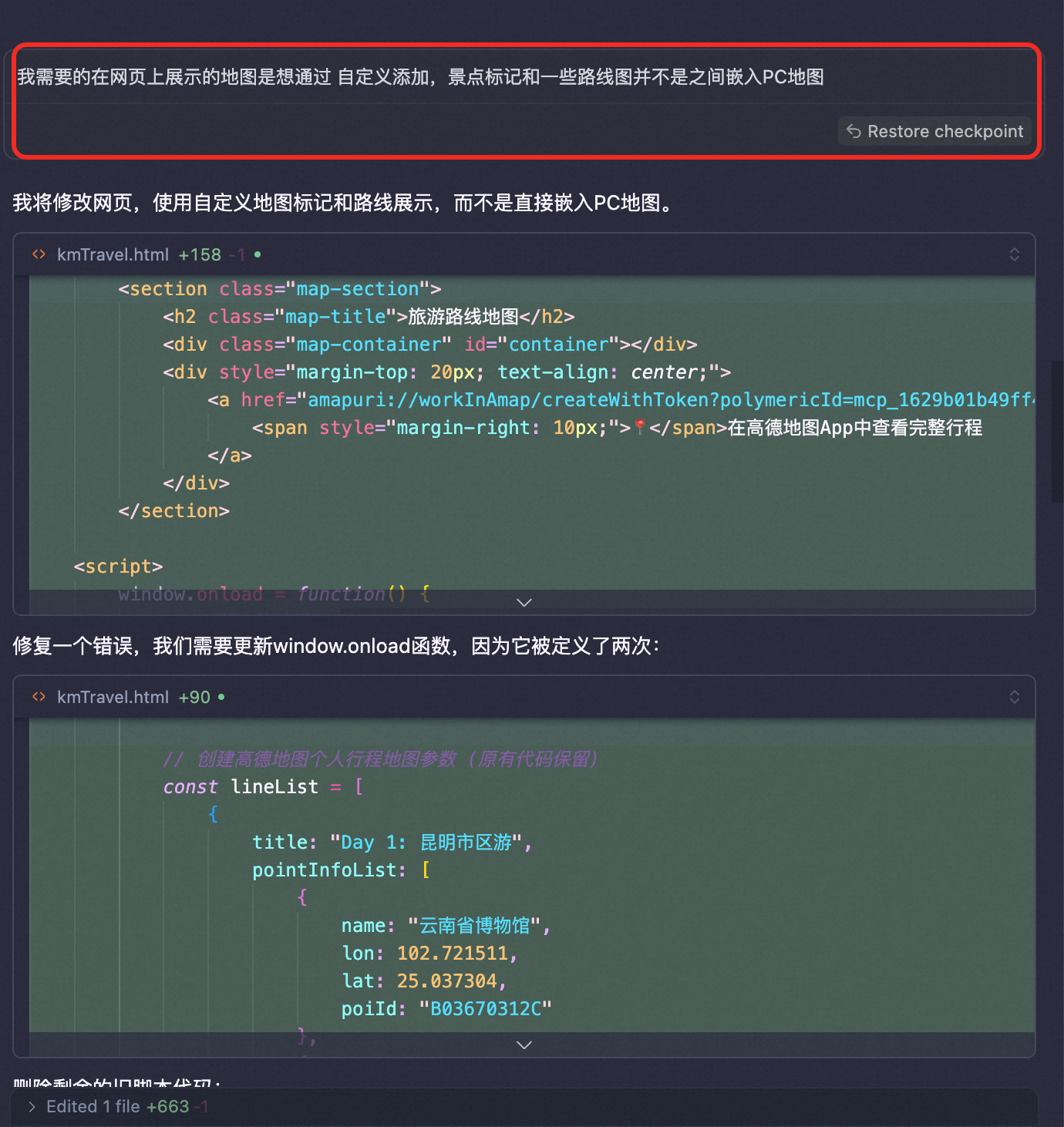
Task: Click the undo arrow icon beside Restore checkpoint
Action: 854,131
